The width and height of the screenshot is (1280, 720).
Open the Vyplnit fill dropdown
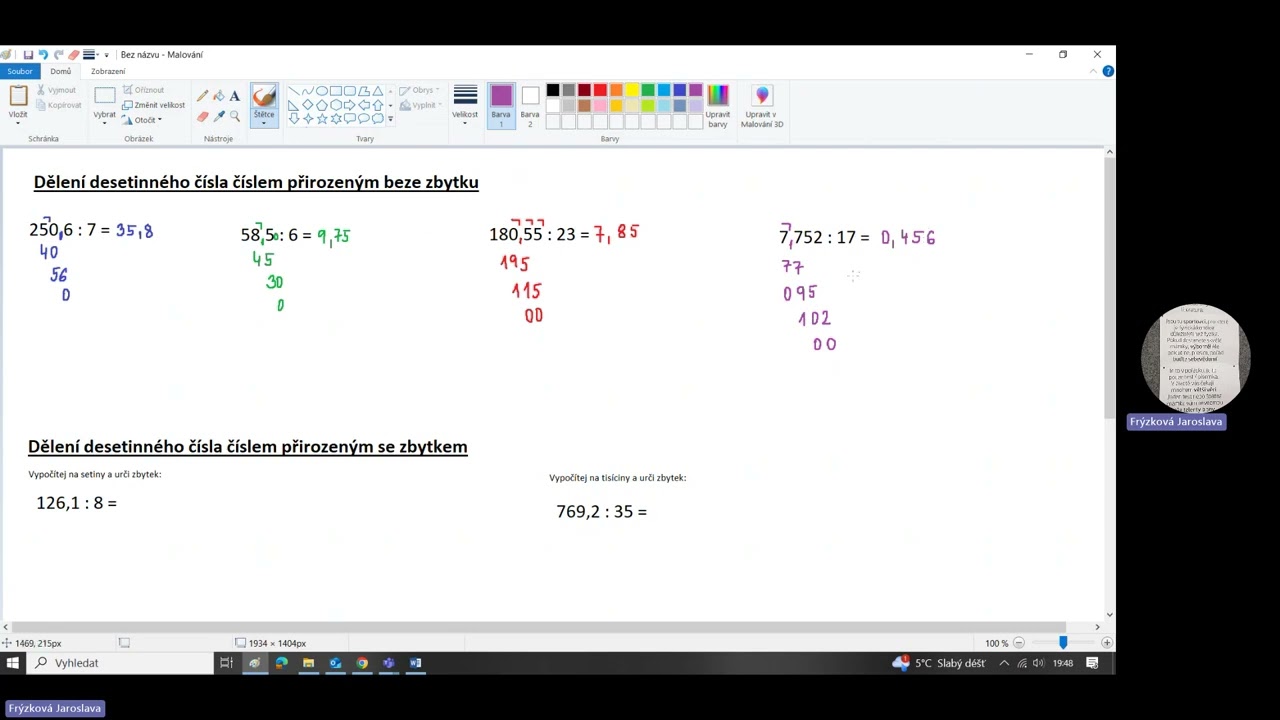point(421,105)
